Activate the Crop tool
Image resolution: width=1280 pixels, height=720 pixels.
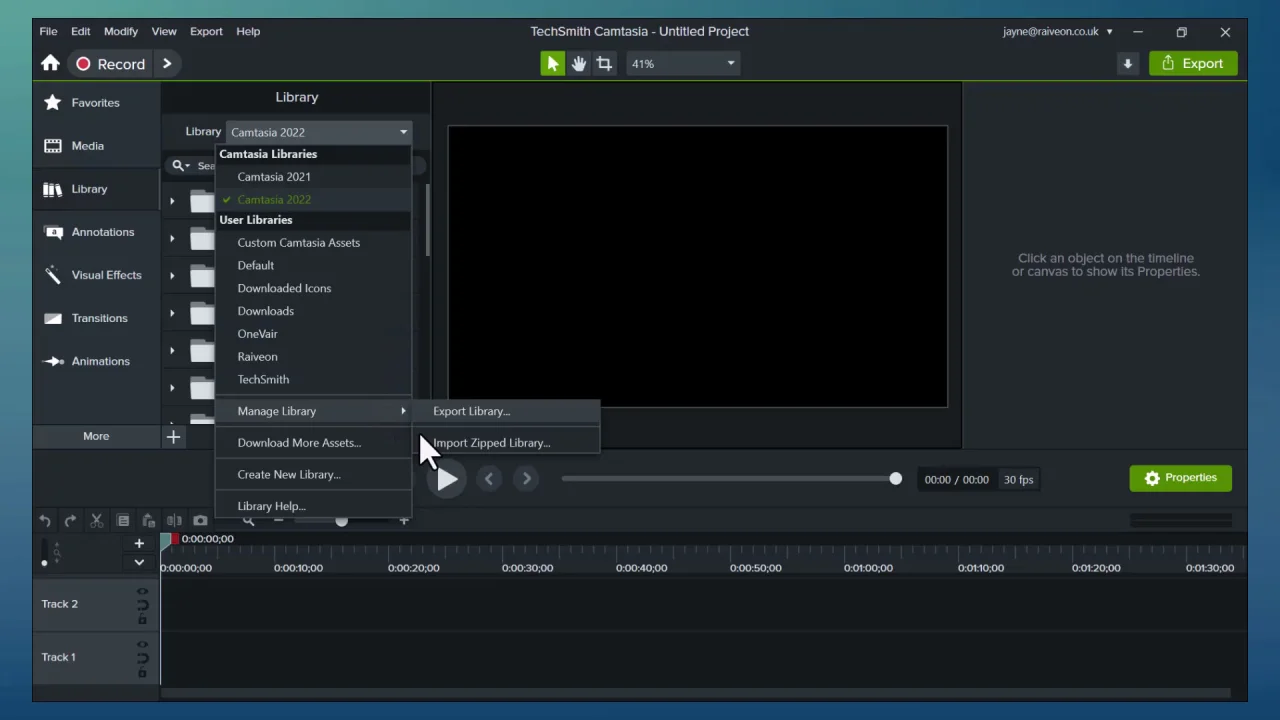[604, 63]
